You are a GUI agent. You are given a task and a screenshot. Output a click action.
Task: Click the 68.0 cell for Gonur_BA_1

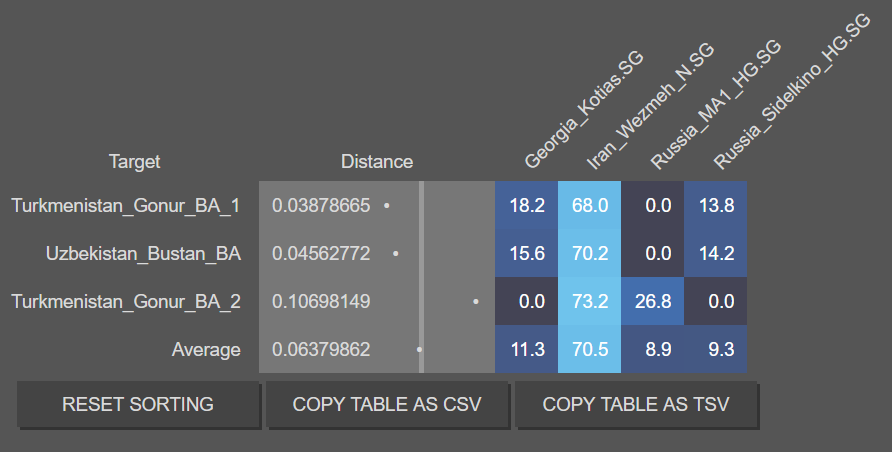pyautogui.click(x=589, y=205)
